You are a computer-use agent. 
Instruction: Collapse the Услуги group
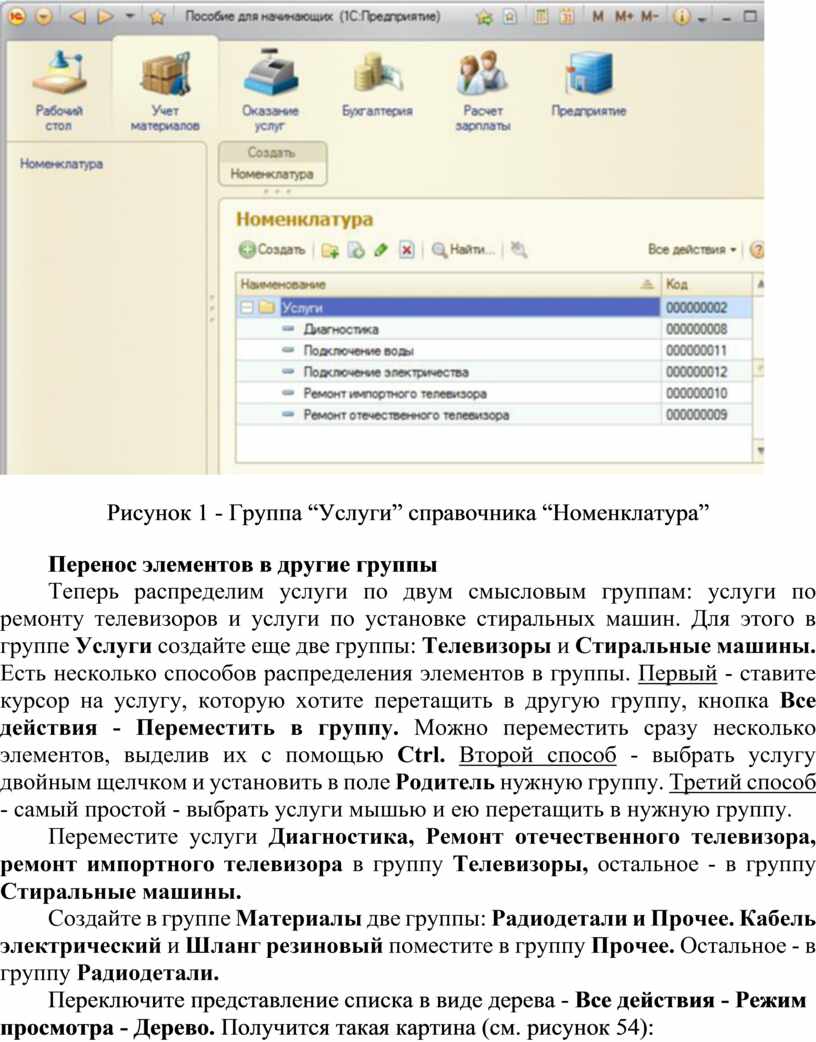(247, 308)
